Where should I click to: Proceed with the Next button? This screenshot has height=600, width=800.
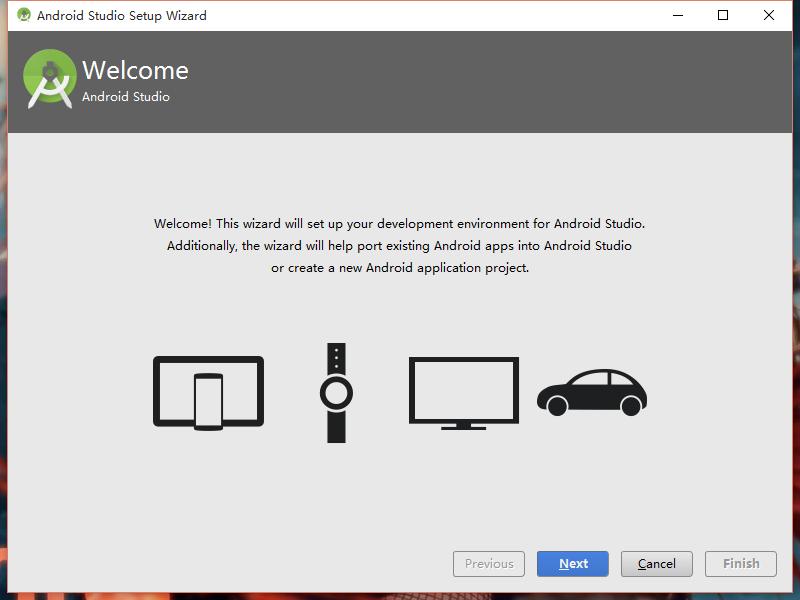click(x=573, y=564)
